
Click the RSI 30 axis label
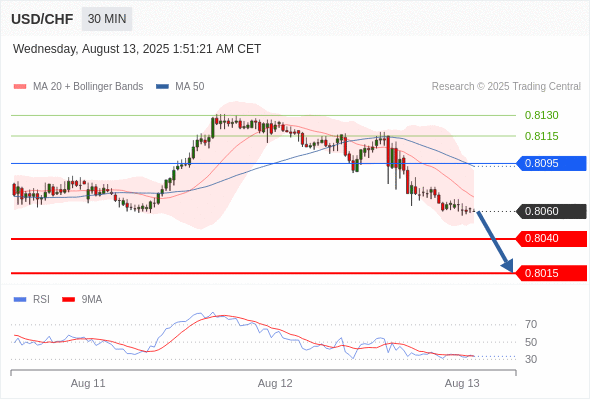tap(531, 359)
